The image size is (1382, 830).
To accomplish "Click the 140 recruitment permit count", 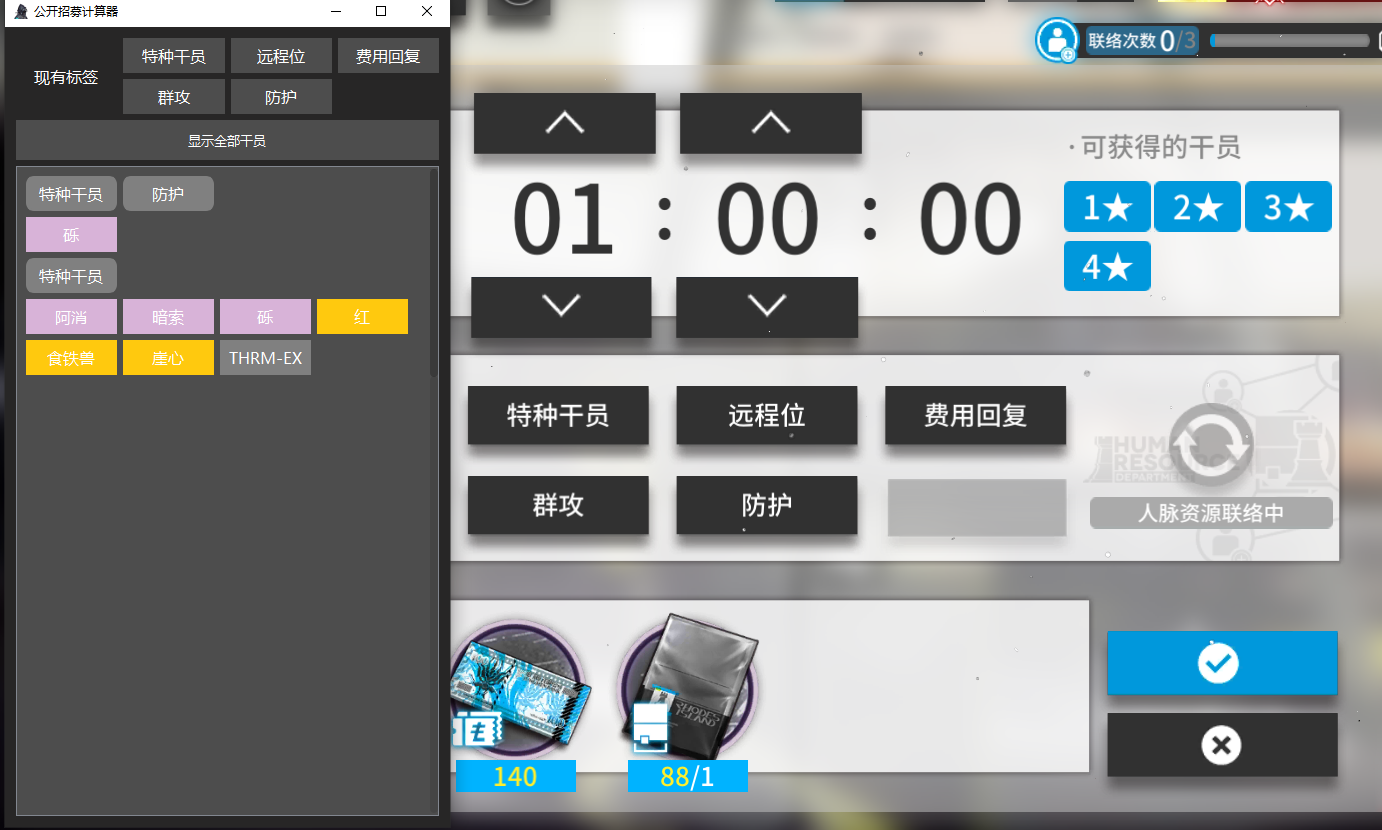I will [x=515, y=776].
